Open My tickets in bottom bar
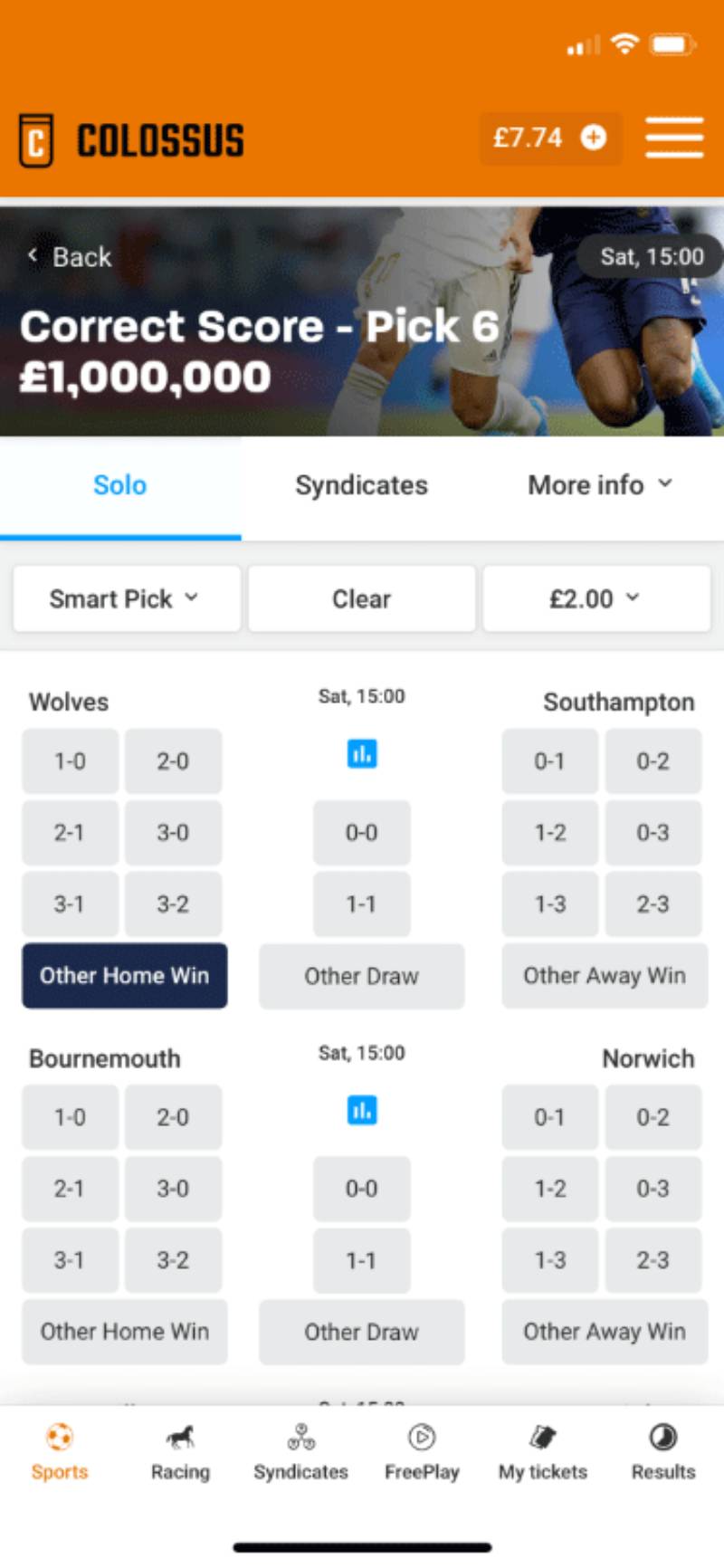The width and height of the screenshot is (724, 1568). (x=543, y=1452)
